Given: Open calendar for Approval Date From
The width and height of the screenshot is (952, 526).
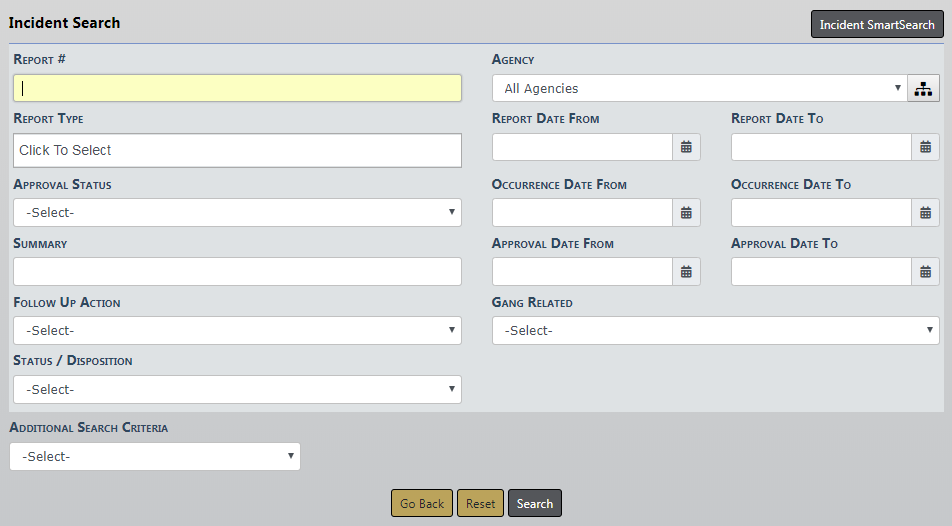Looking at the screenshot, I should [x=686, y=272].
